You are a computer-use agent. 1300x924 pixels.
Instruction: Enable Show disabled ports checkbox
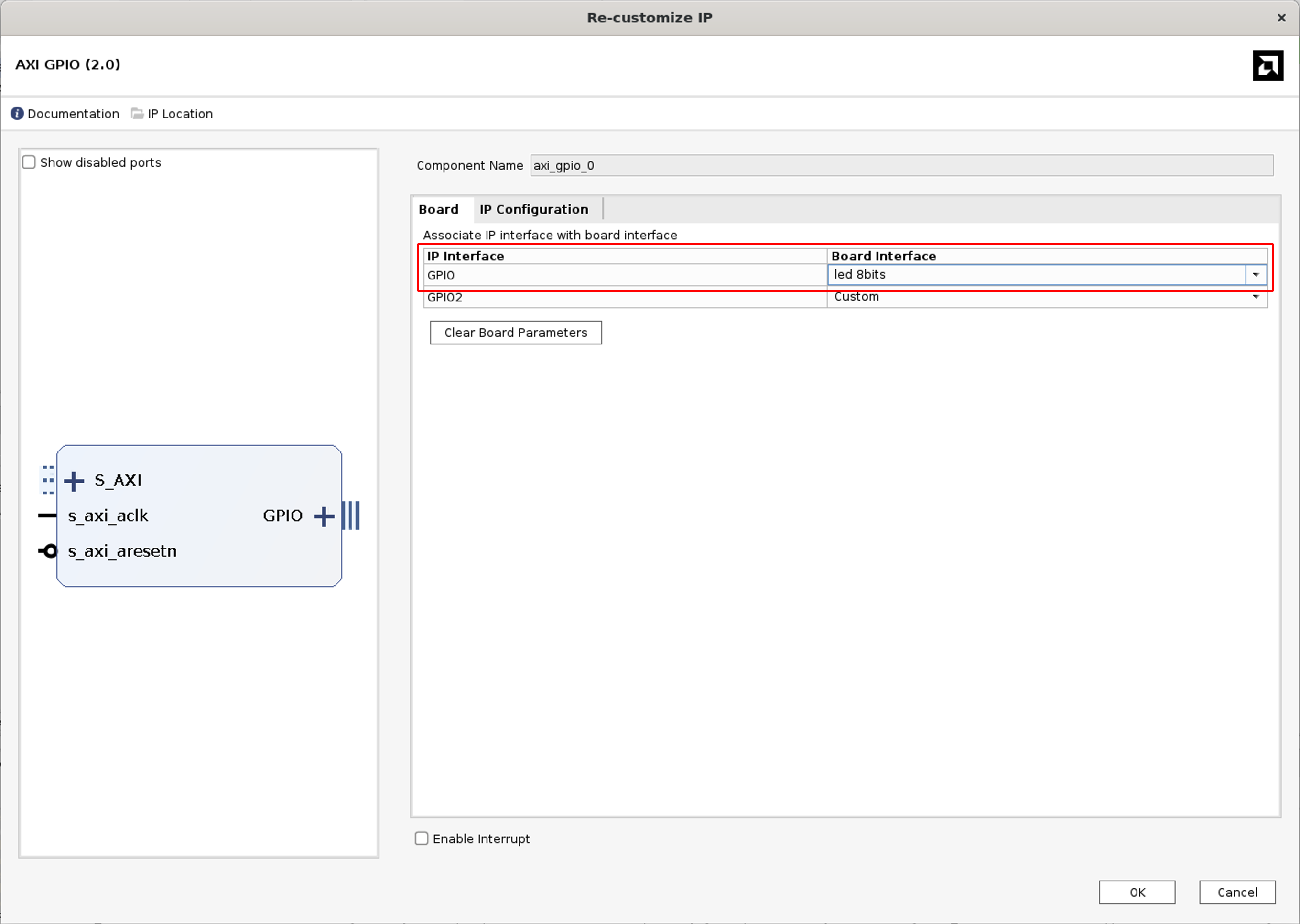29,163
